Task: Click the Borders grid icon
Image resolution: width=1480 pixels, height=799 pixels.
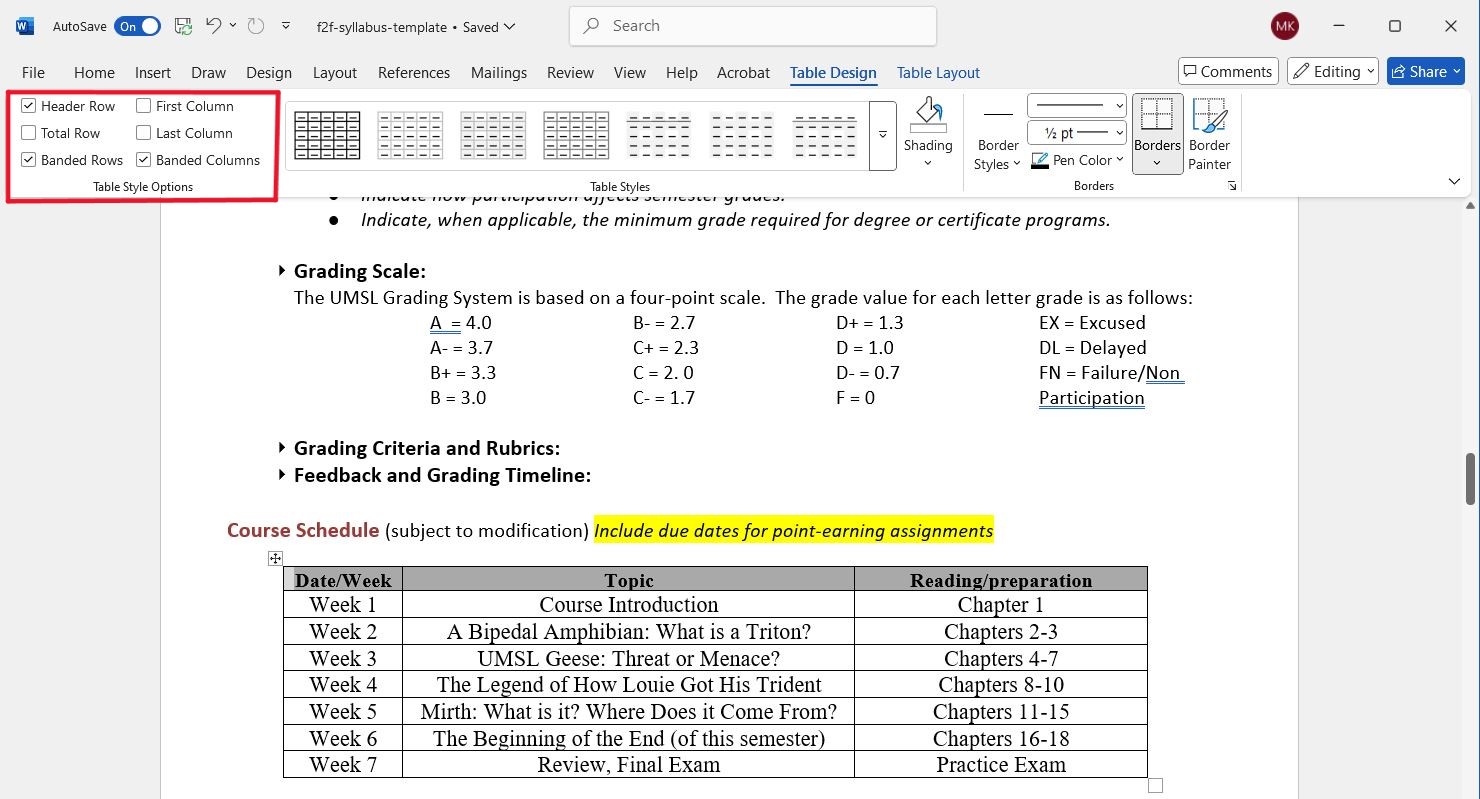Action: point(1157,114)
